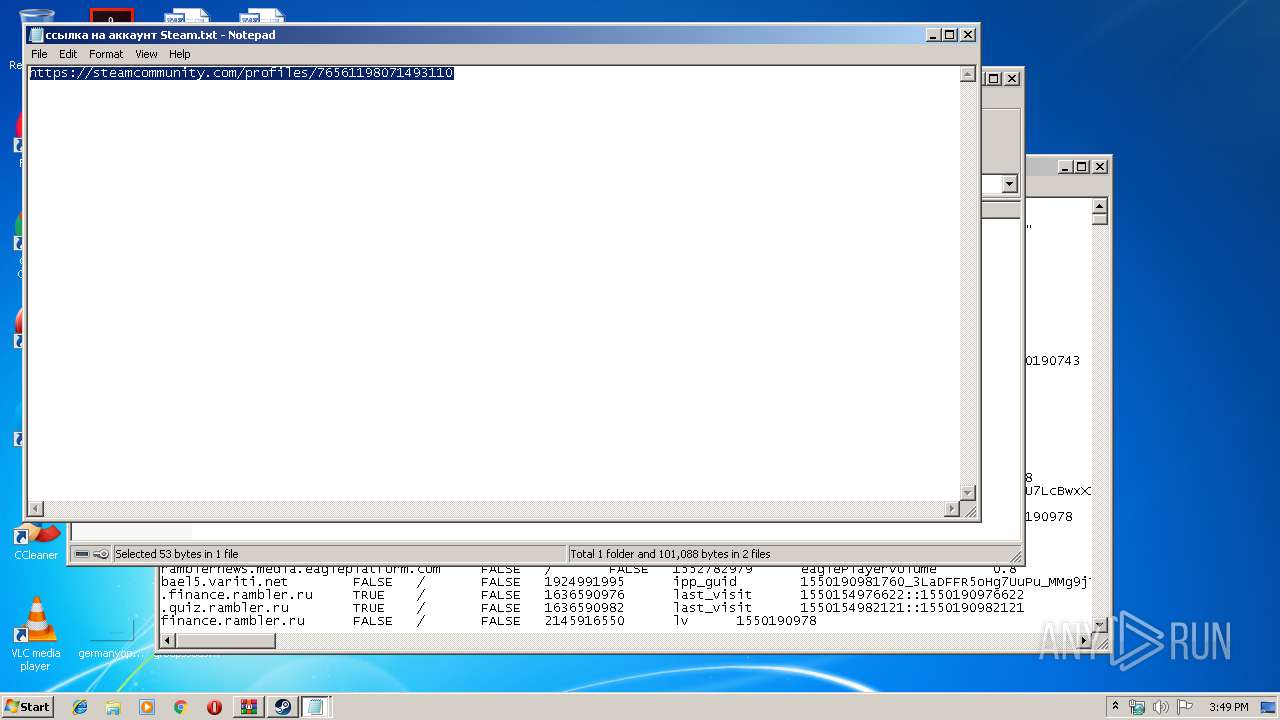
Task: Close the Notepad Steam.txt window
Action: coord(967,34)
